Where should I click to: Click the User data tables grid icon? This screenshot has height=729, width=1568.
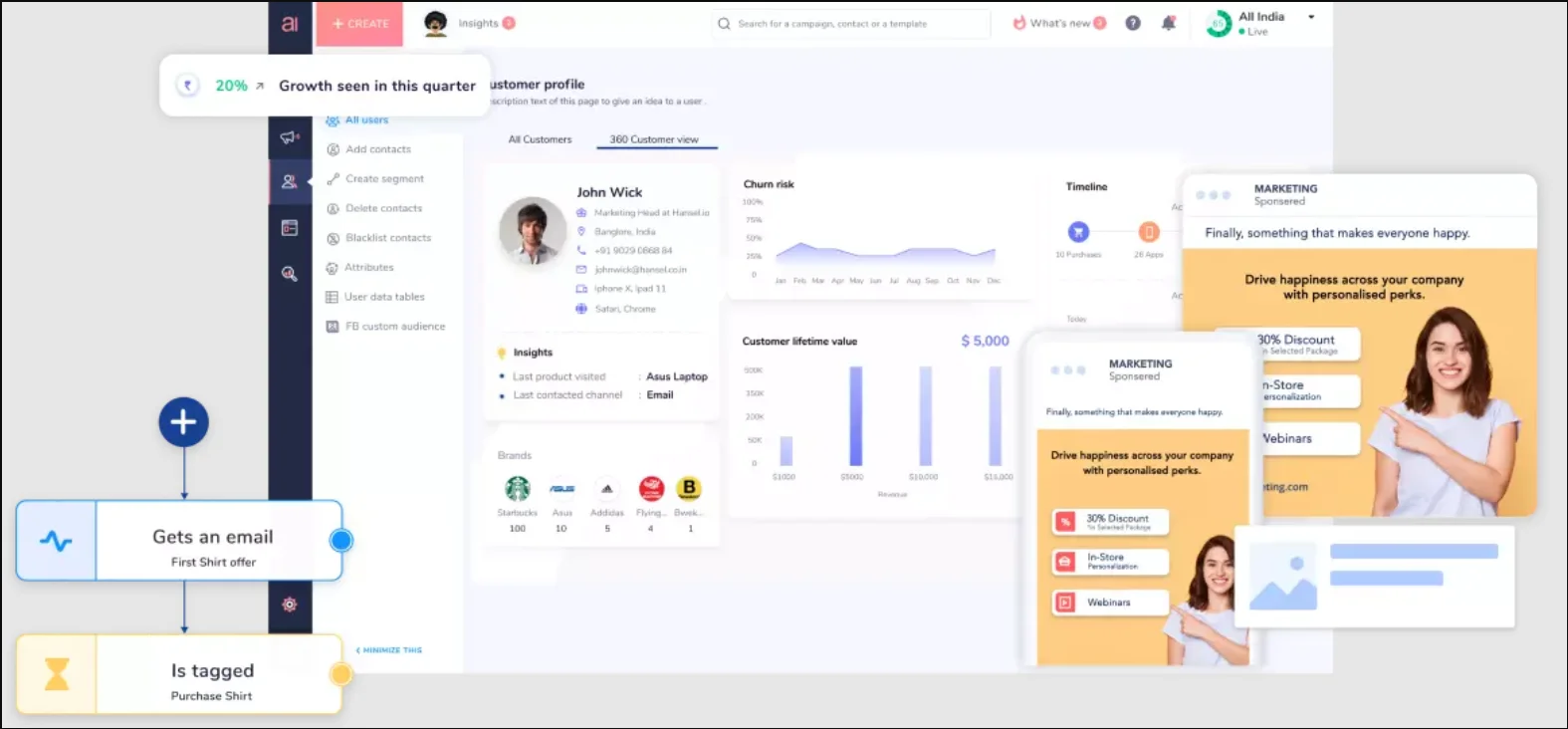333,297
